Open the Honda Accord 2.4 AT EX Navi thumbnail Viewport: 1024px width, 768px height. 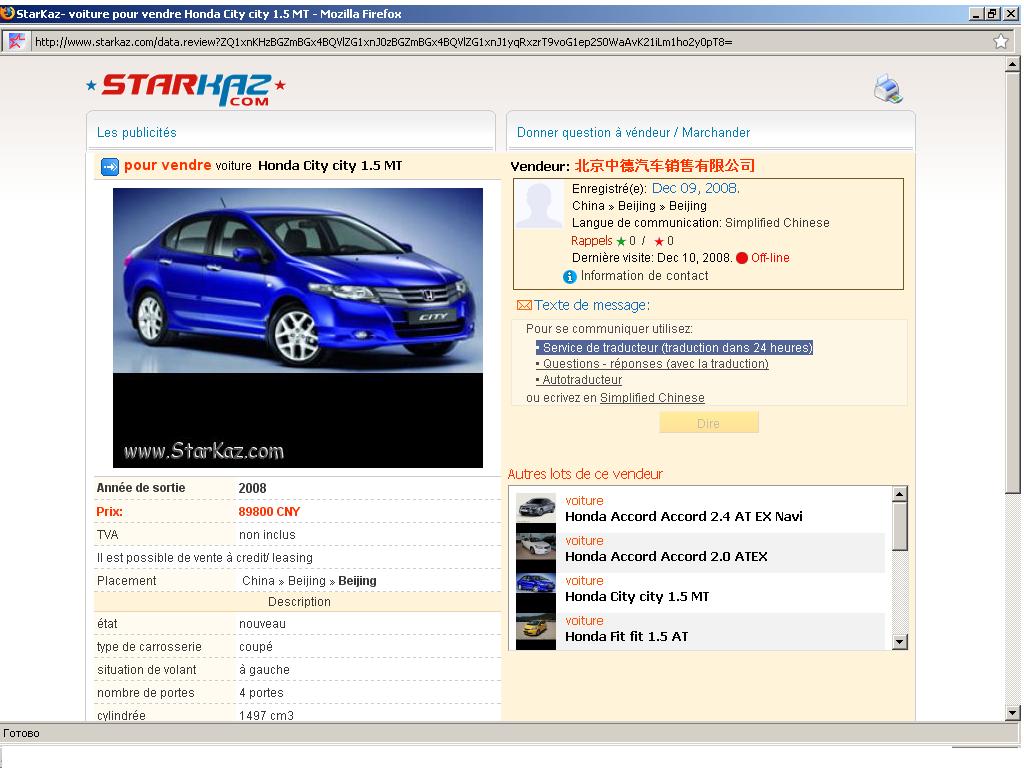536,508
